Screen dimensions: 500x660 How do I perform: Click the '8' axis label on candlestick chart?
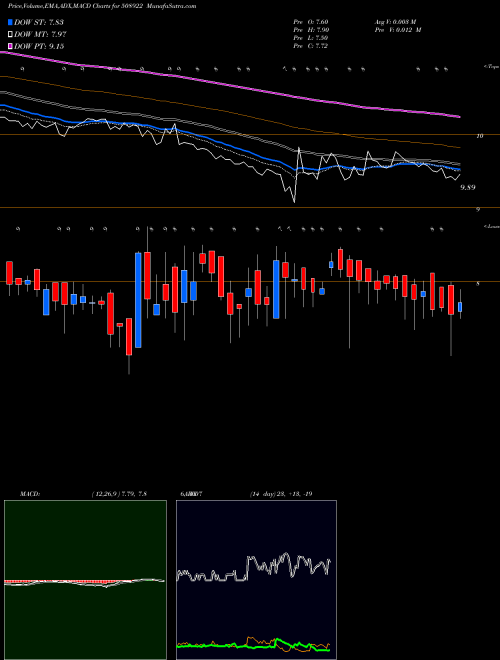click(x=477, y=284)
